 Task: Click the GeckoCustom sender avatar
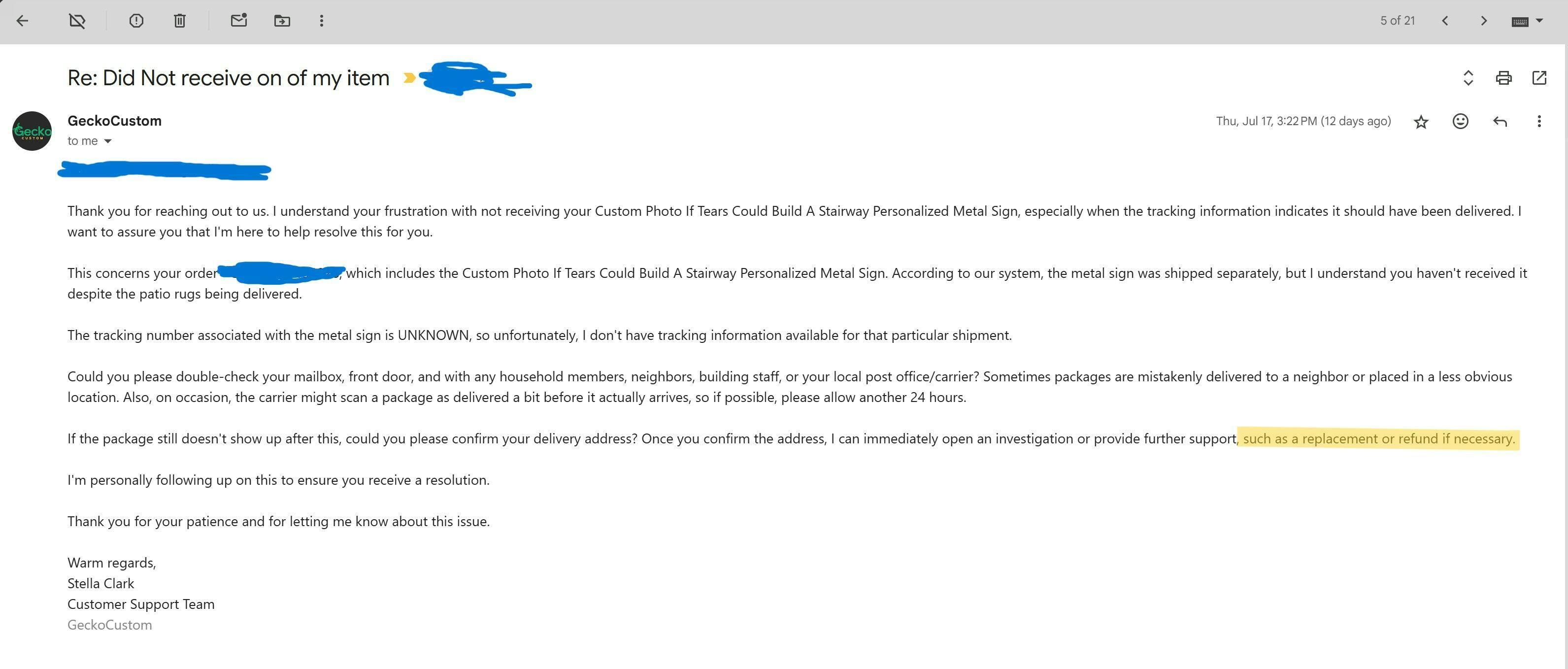click(32, 131)
